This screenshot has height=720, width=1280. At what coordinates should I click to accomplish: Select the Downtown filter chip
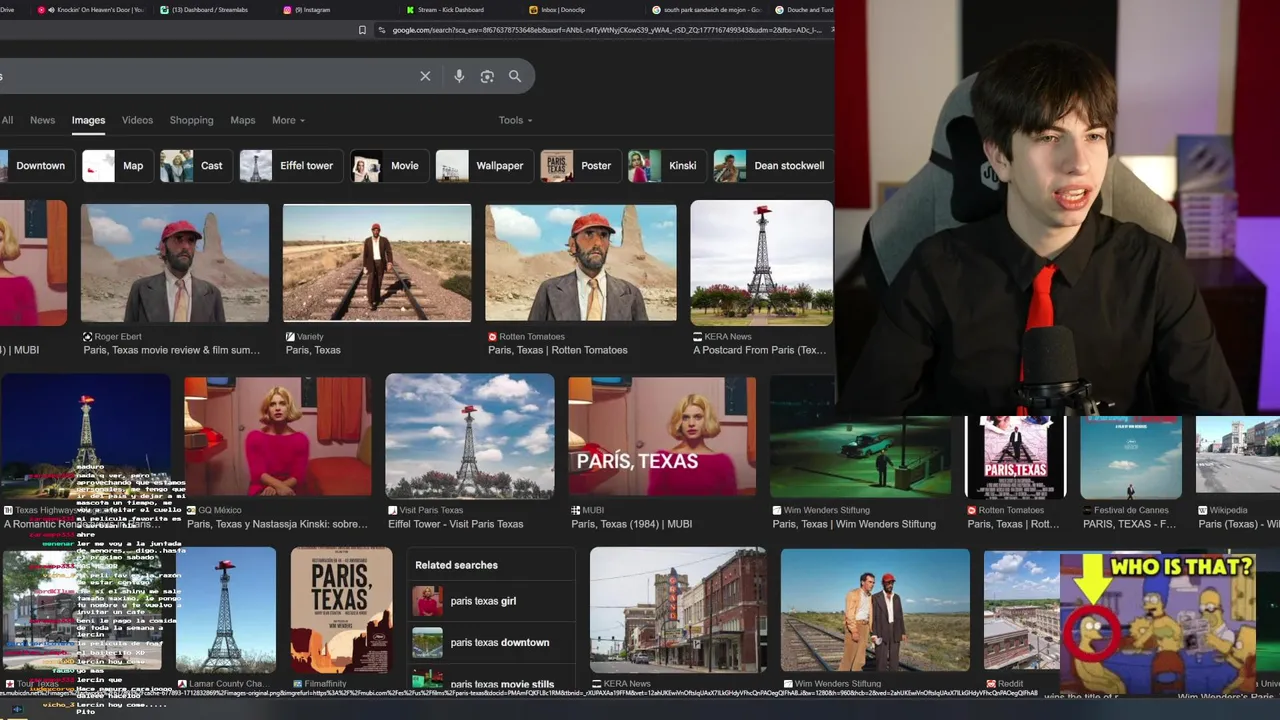point(36,166)
